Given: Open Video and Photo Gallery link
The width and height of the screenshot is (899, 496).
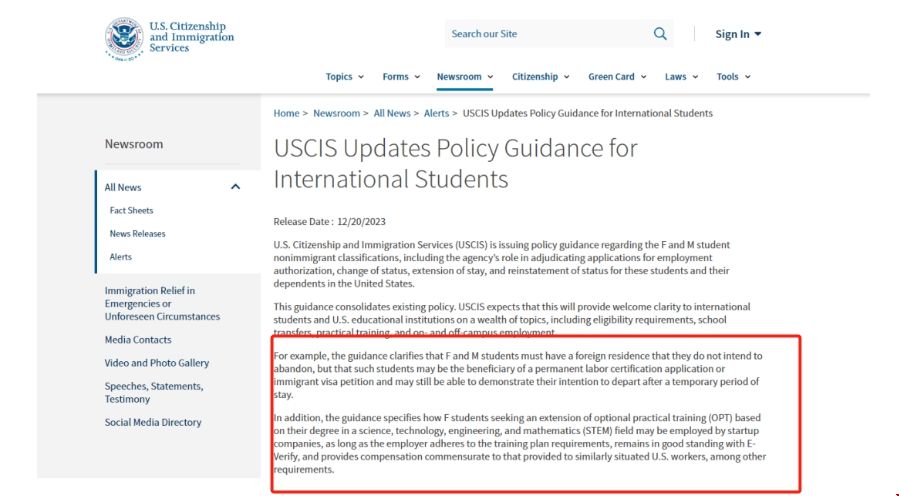Looking at the screenshot, I should click(x=157, y=363).
